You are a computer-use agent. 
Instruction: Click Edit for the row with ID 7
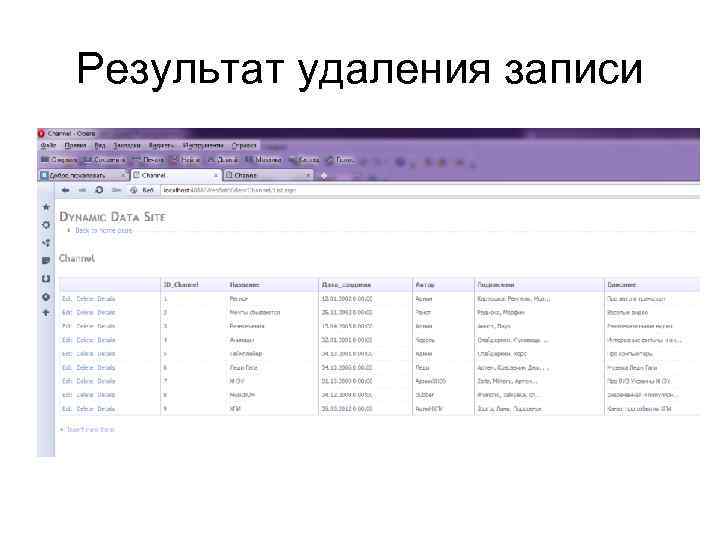[67, 382]
